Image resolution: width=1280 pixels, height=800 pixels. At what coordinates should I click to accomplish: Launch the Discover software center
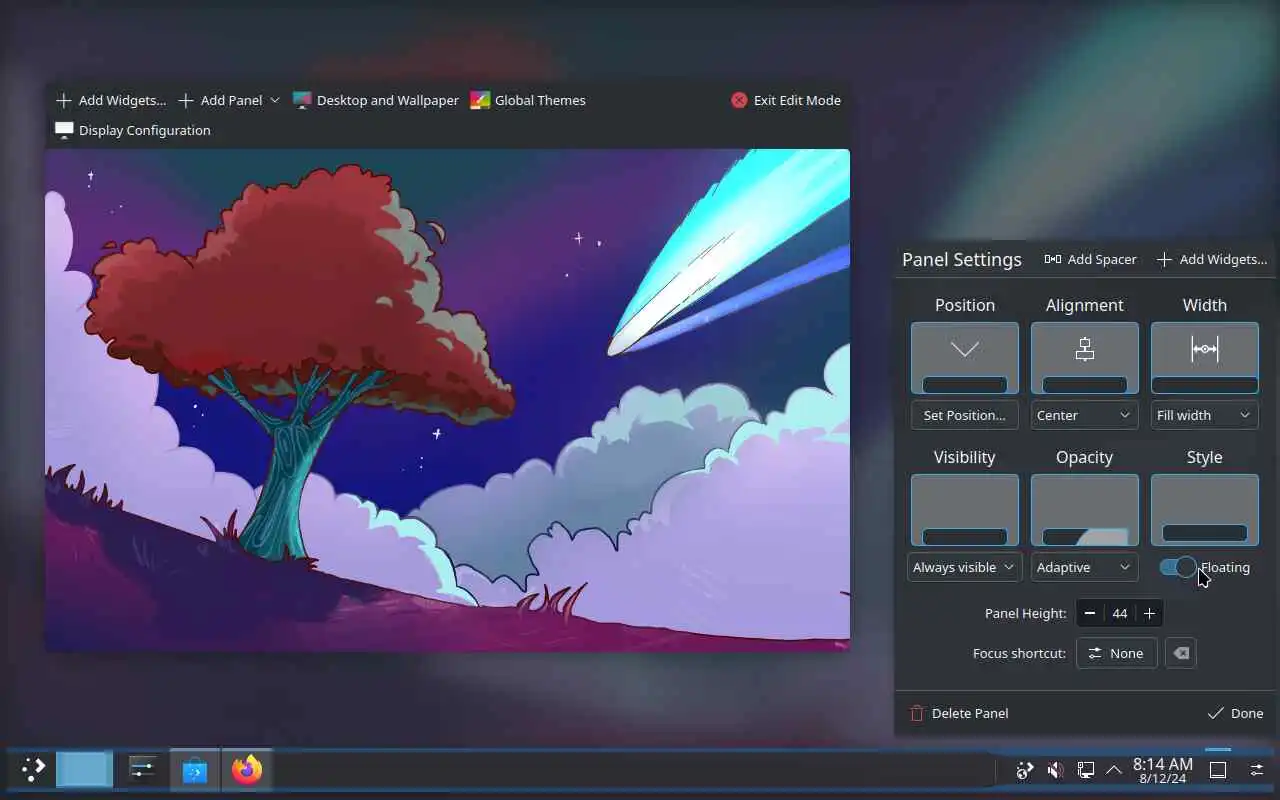(194, 769)
